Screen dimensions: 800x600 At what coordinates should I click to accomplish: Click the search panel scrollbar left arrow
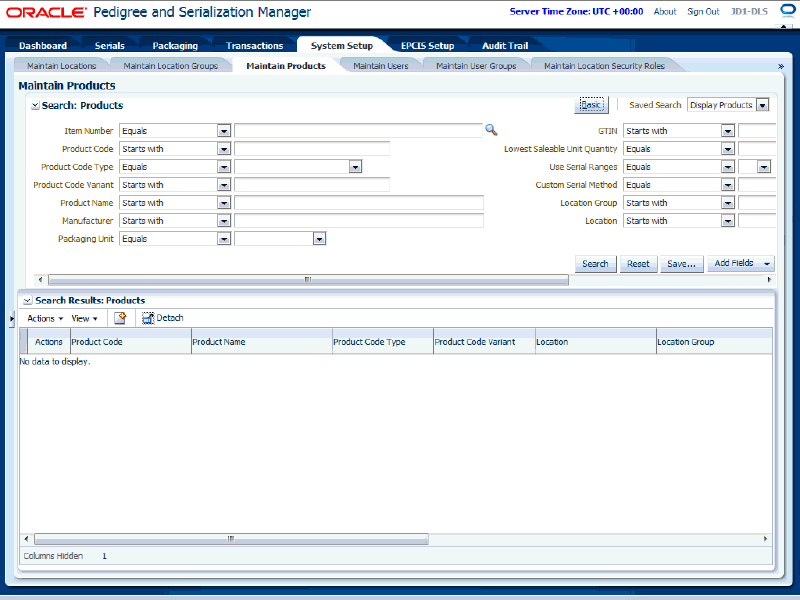pyautogui.click(x=41, y=280)
